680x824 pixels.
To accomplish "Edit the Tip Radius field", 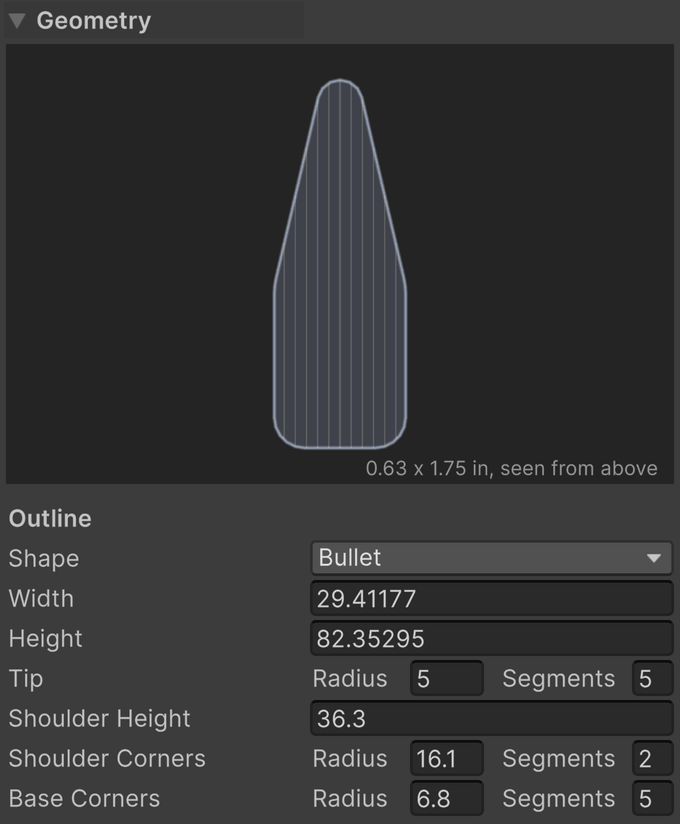I will pyautogui.click(x=447, y=678).
